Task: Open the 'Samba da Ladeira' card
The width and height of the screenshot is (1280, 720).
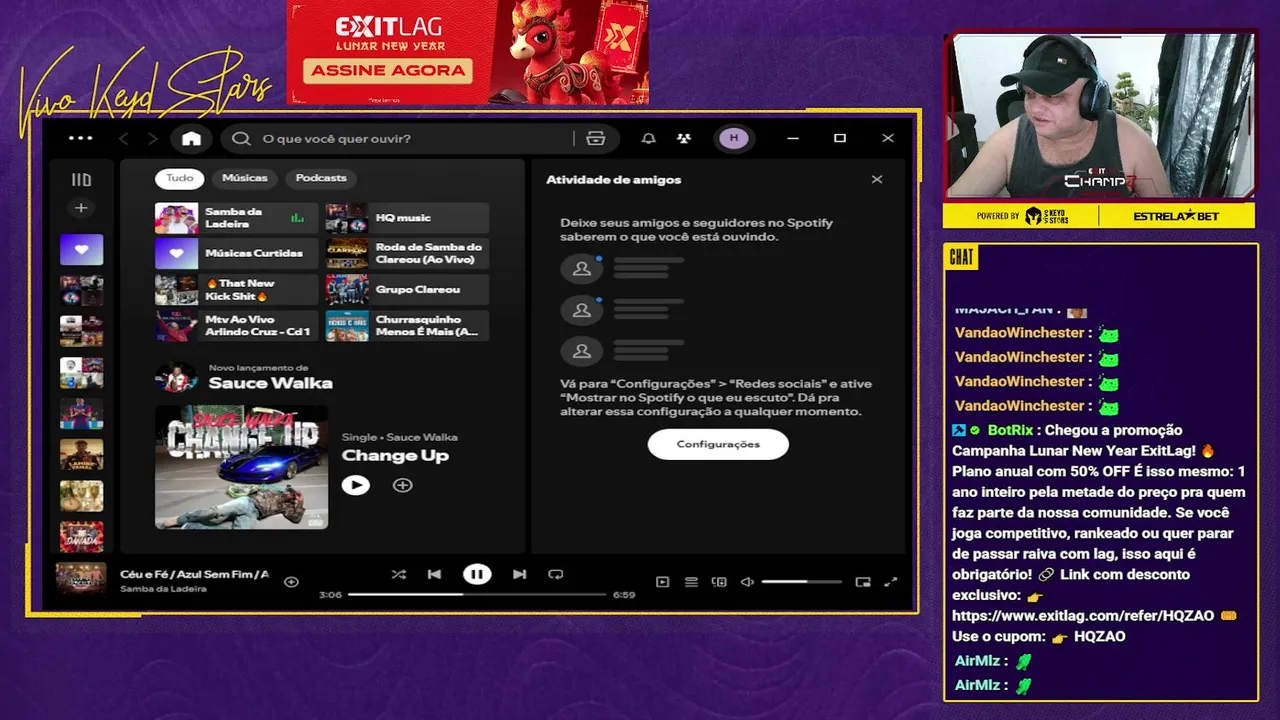Action: [236, 218]
